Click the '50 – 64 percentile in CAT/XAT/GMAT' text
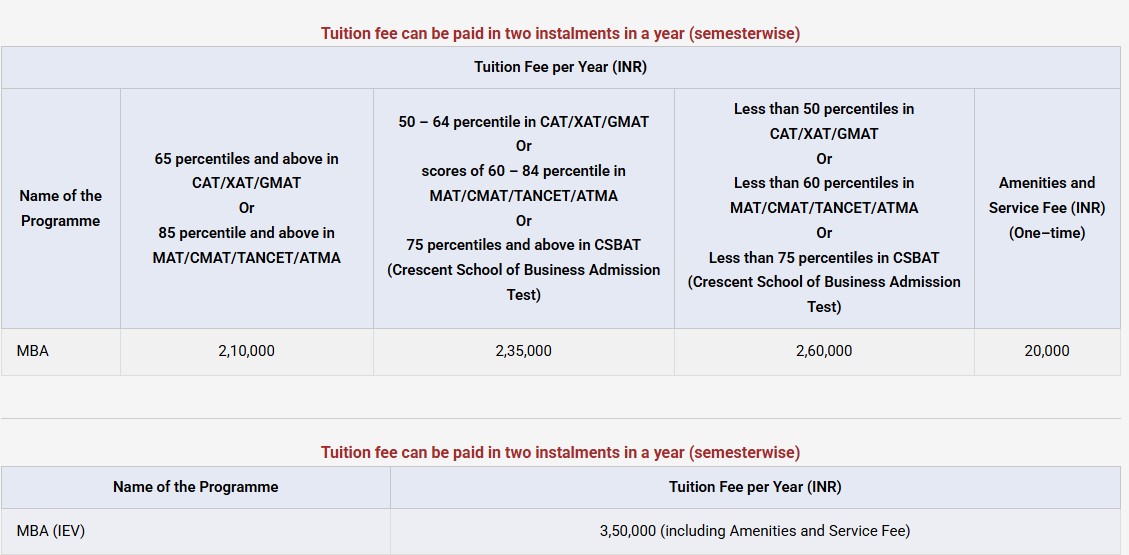 pos(523,122)
